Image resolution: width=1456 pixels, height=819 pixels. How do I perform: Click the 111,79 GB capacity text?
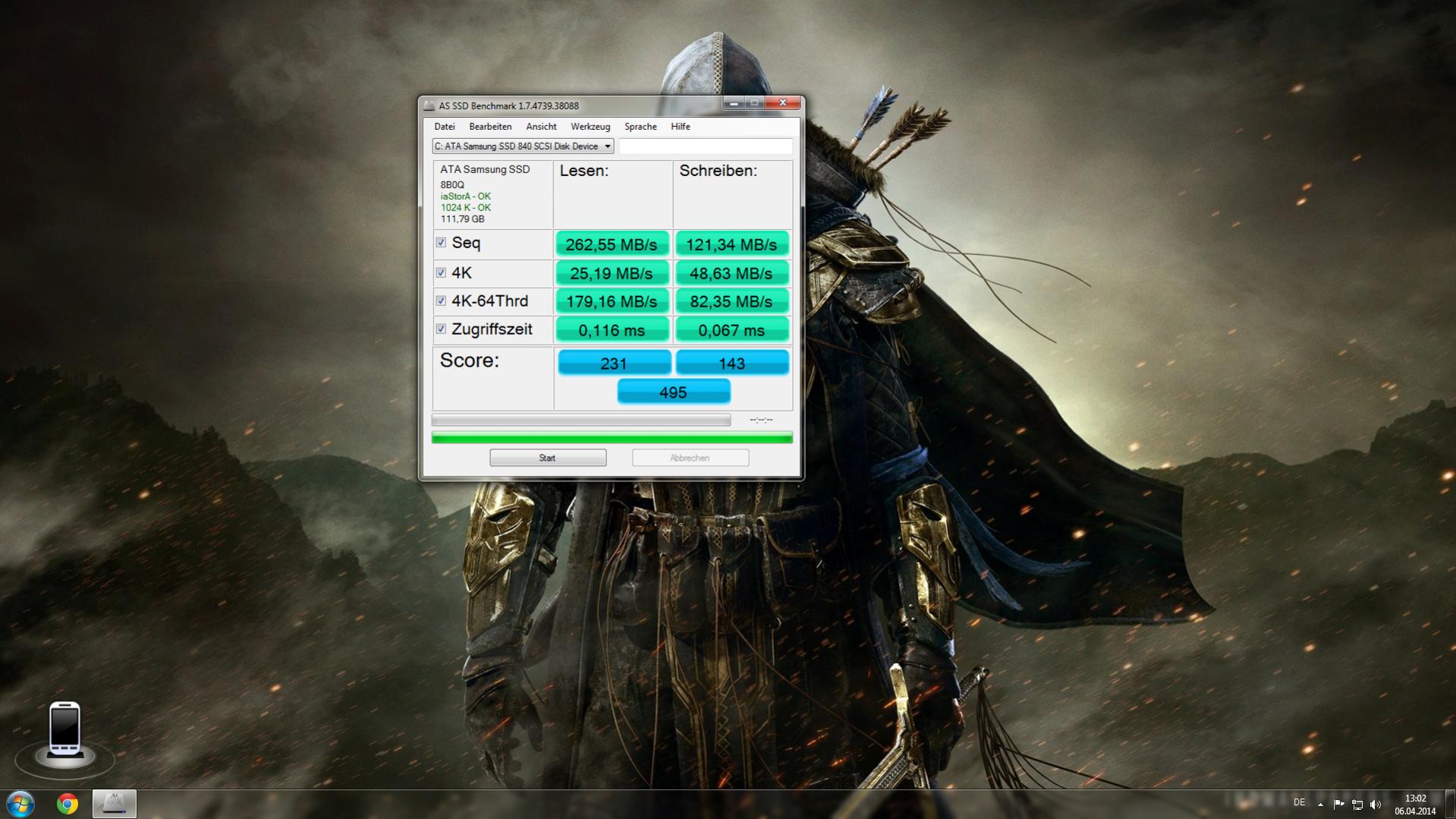(x=462, y=219)
